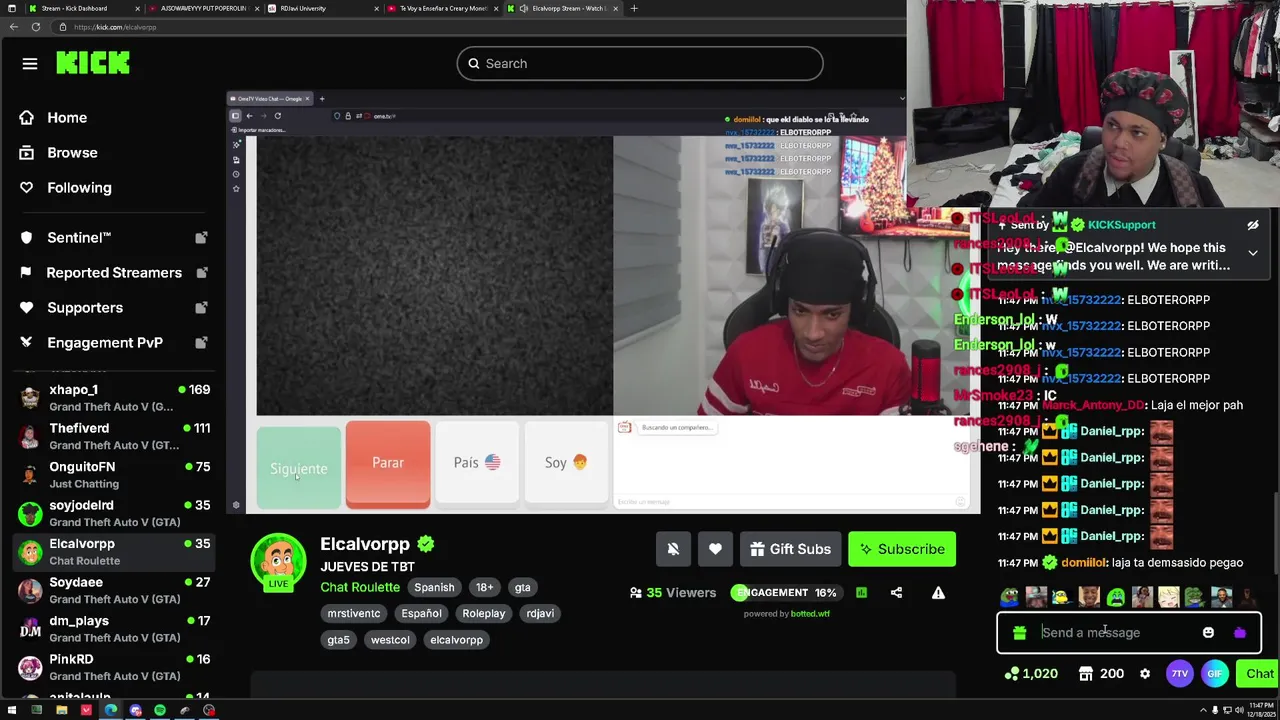Click the browser address bar URL
The image size is (1280, 720).
pyautogui.click(x=115, y=27)
